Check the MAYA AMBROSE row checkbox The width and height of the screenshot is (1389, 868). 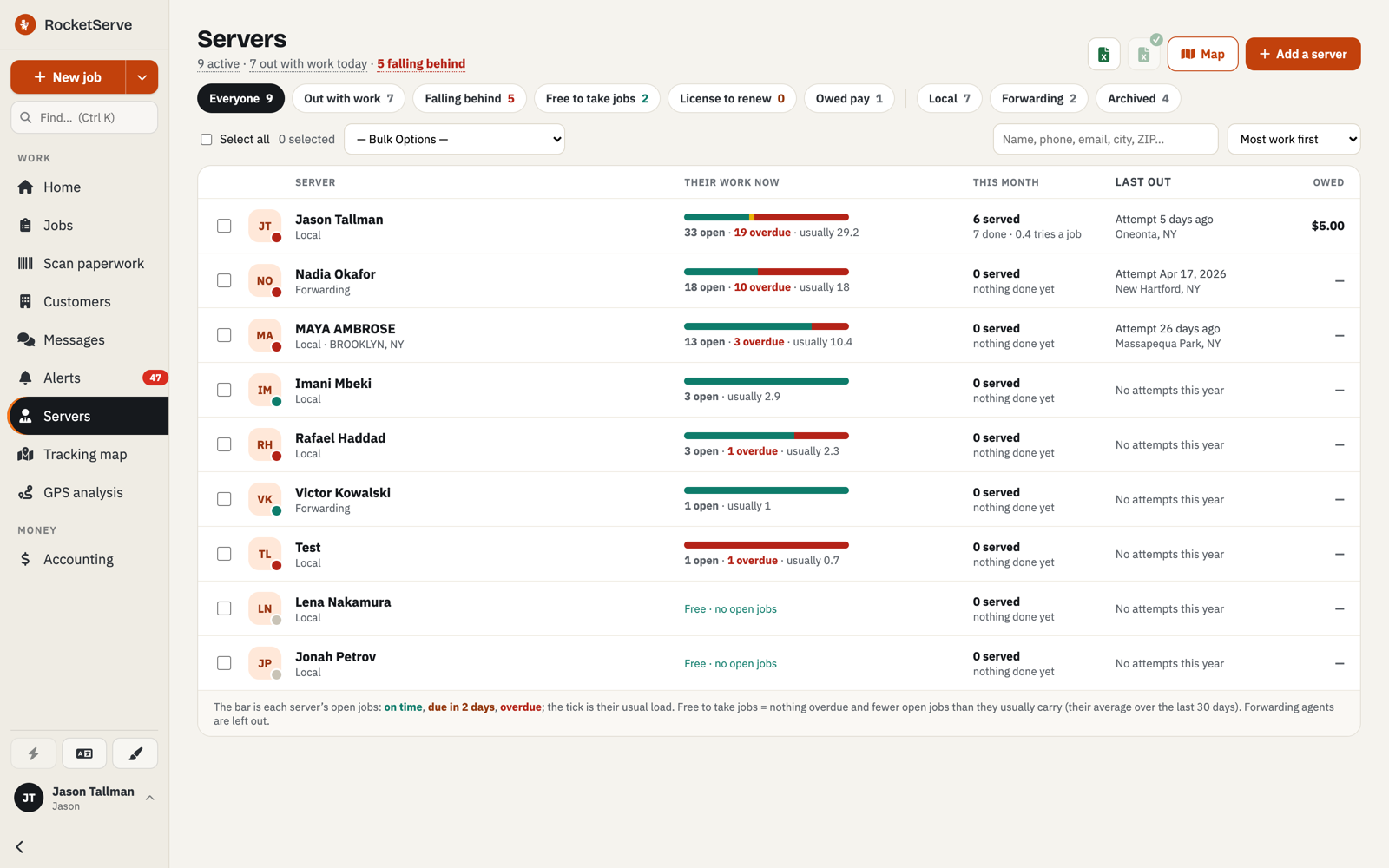224,335
